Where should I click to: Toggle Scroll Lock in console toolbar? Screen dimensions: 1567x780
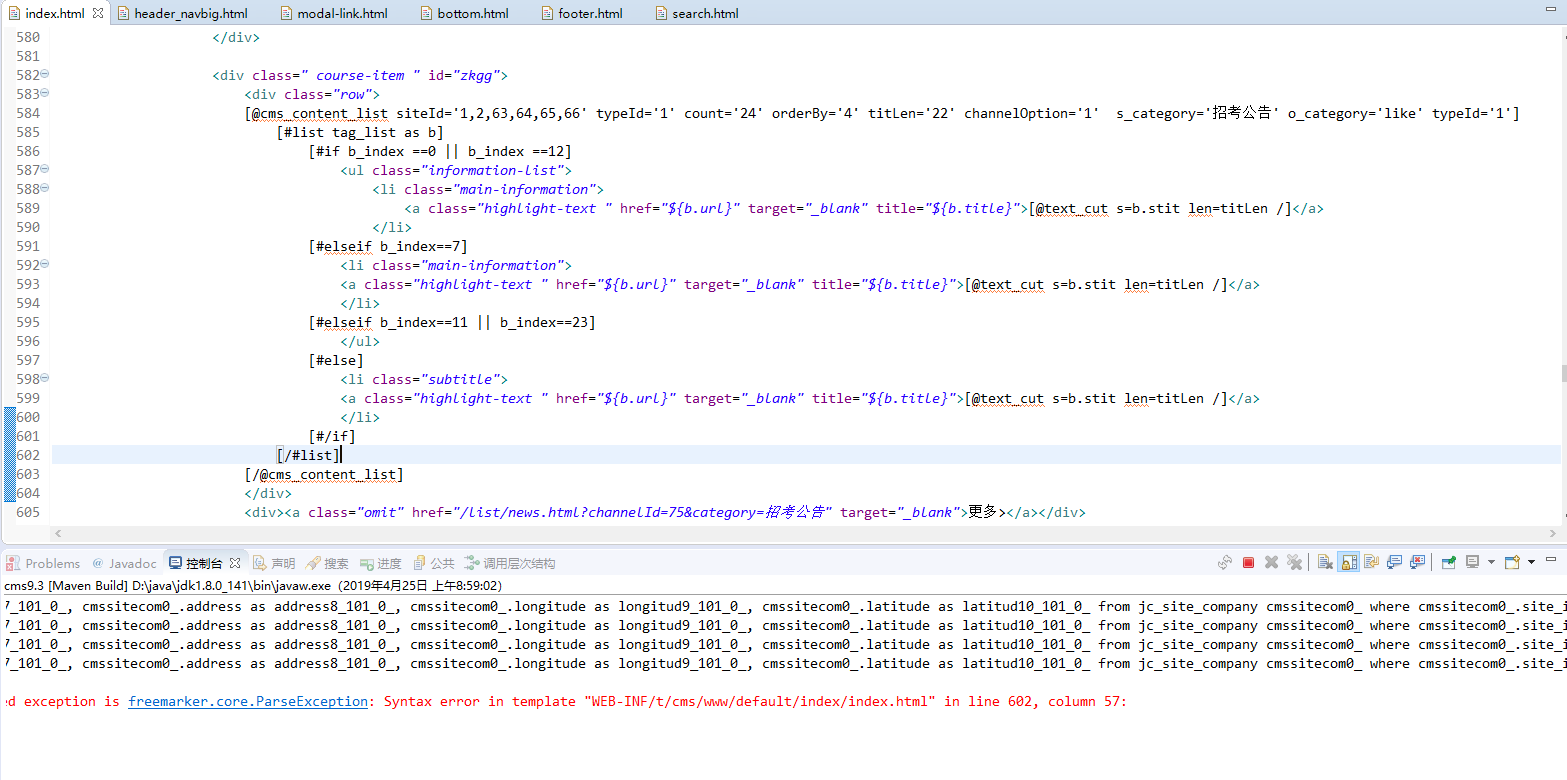1348,563
